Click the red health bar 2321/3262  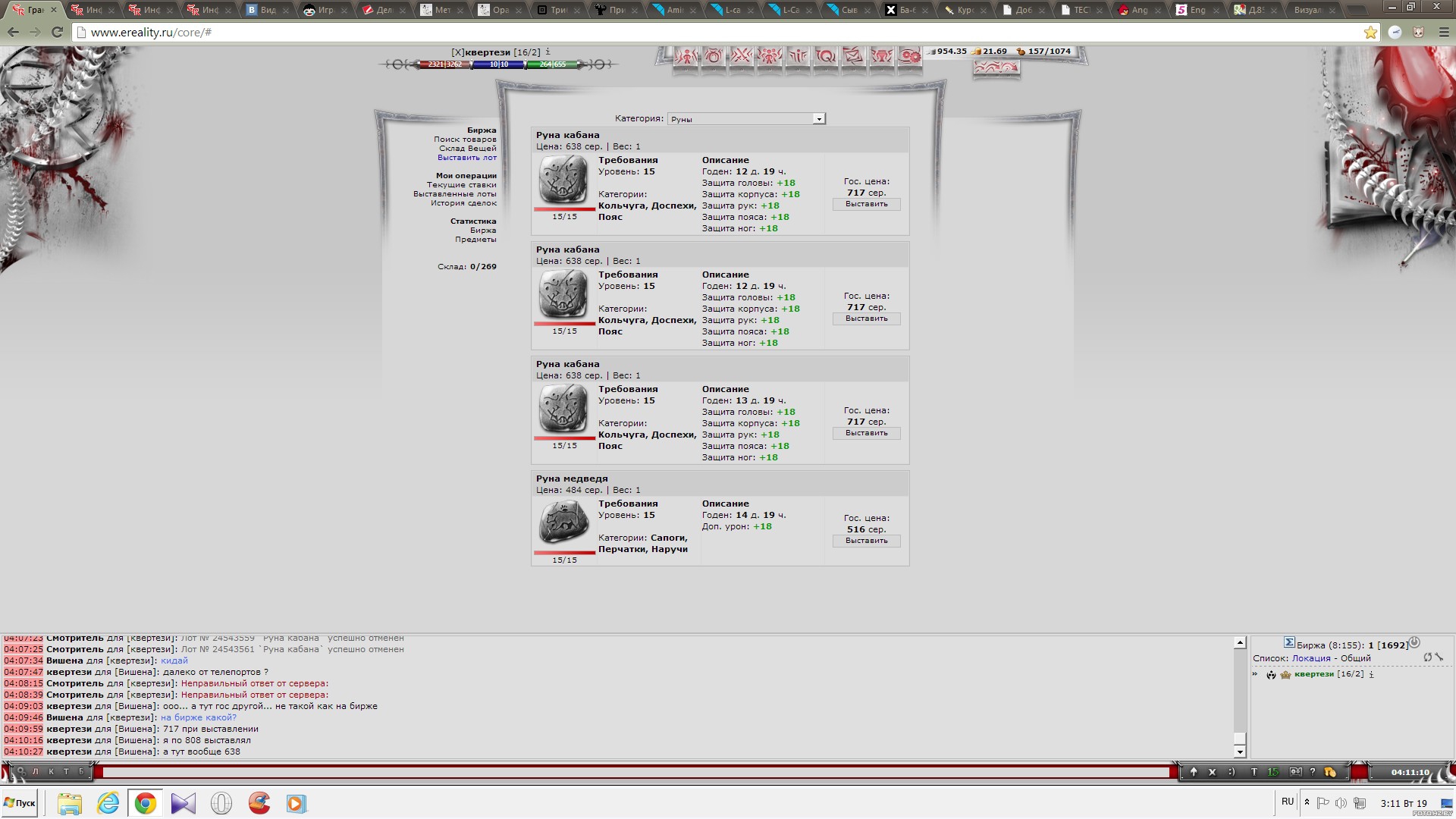pyautogui.click(x=444, y=64)
